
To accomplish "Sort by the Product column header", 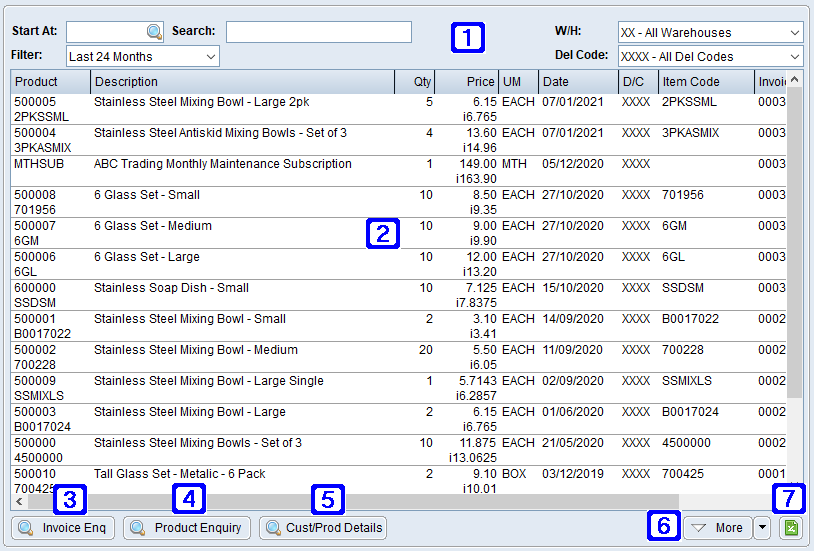I will click(x=50, y=81).
